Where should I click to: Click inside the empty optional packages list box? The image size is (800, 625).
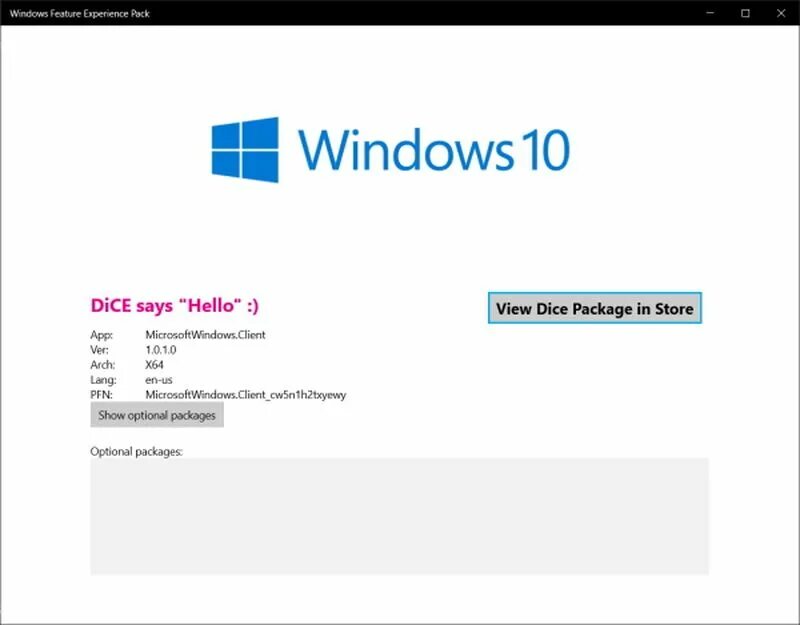coord(399,516)
